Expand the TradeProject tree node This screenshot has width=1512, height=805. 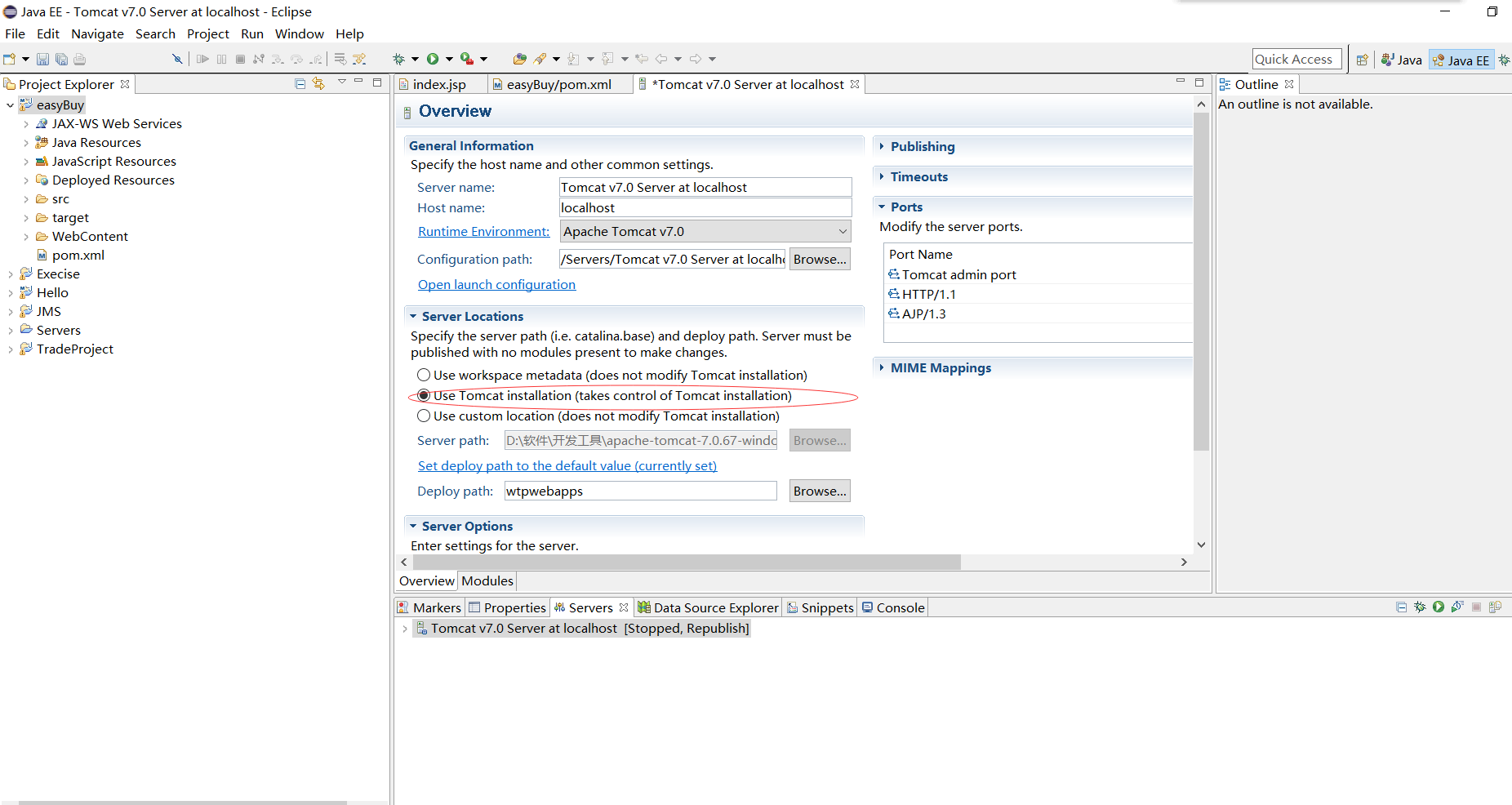(11, 349)
